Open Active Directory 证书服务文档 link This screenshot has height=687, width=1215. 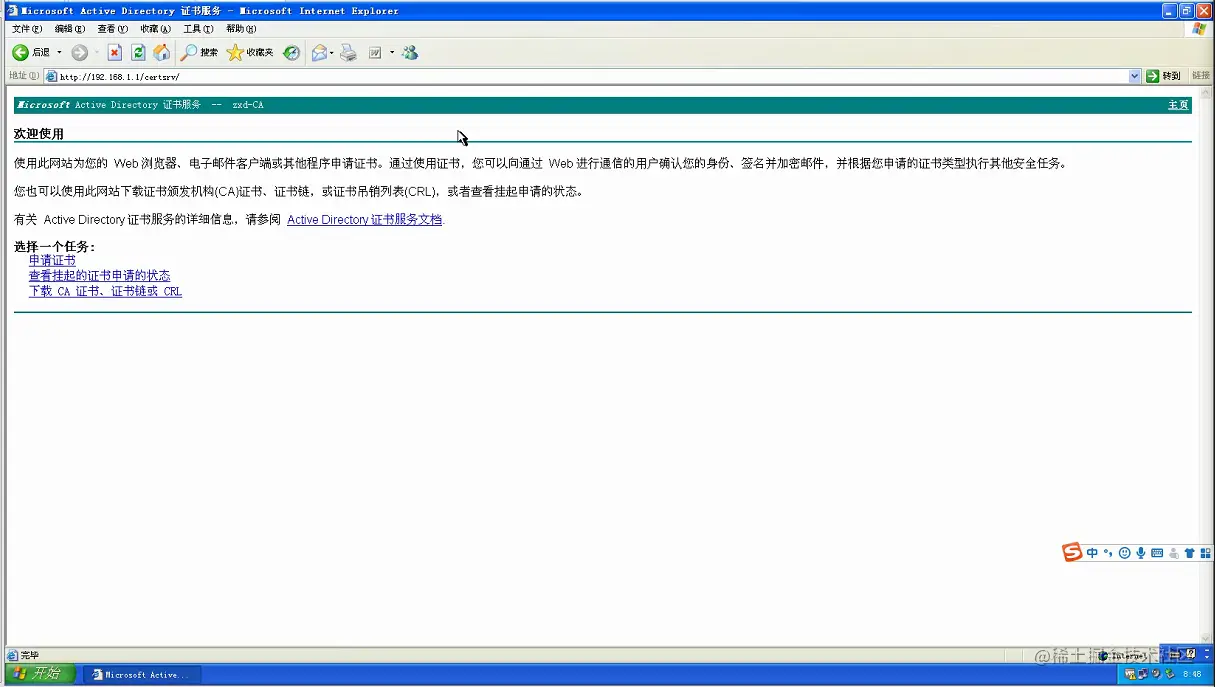(x=364, y=220)
